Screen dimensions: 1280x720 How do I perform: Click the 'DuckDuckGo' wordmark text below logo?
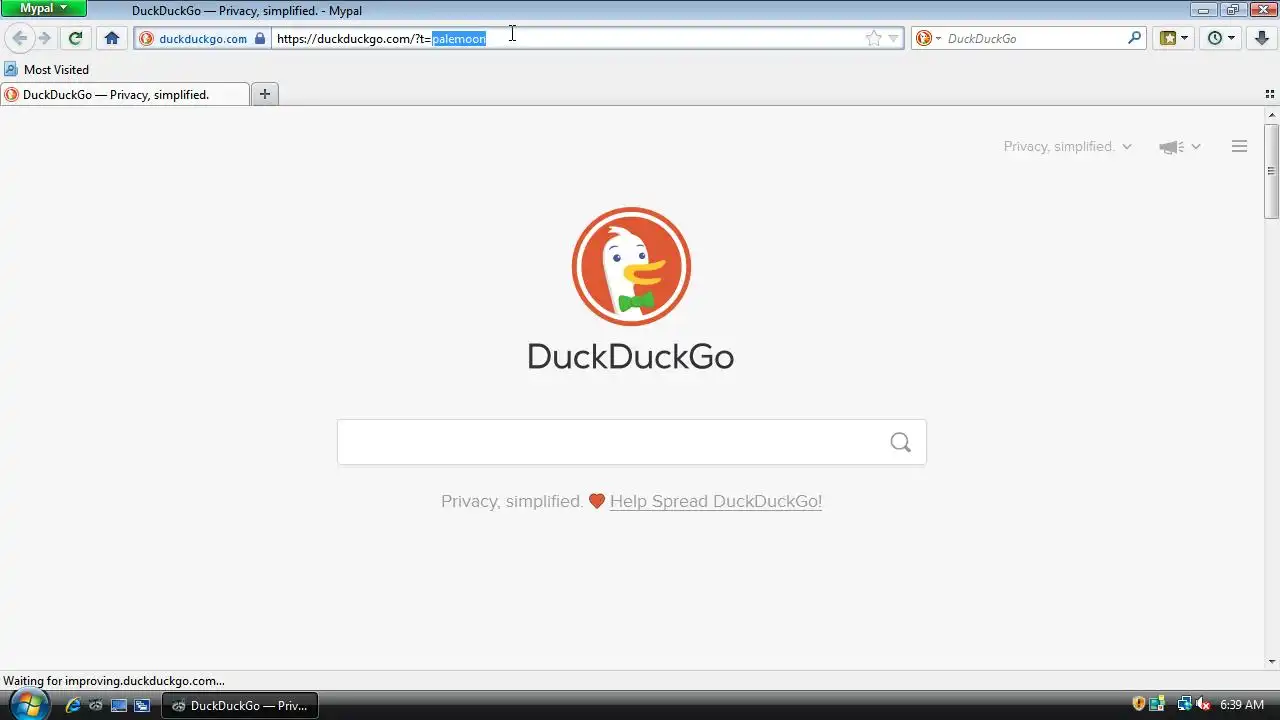(x=631, y=356)
